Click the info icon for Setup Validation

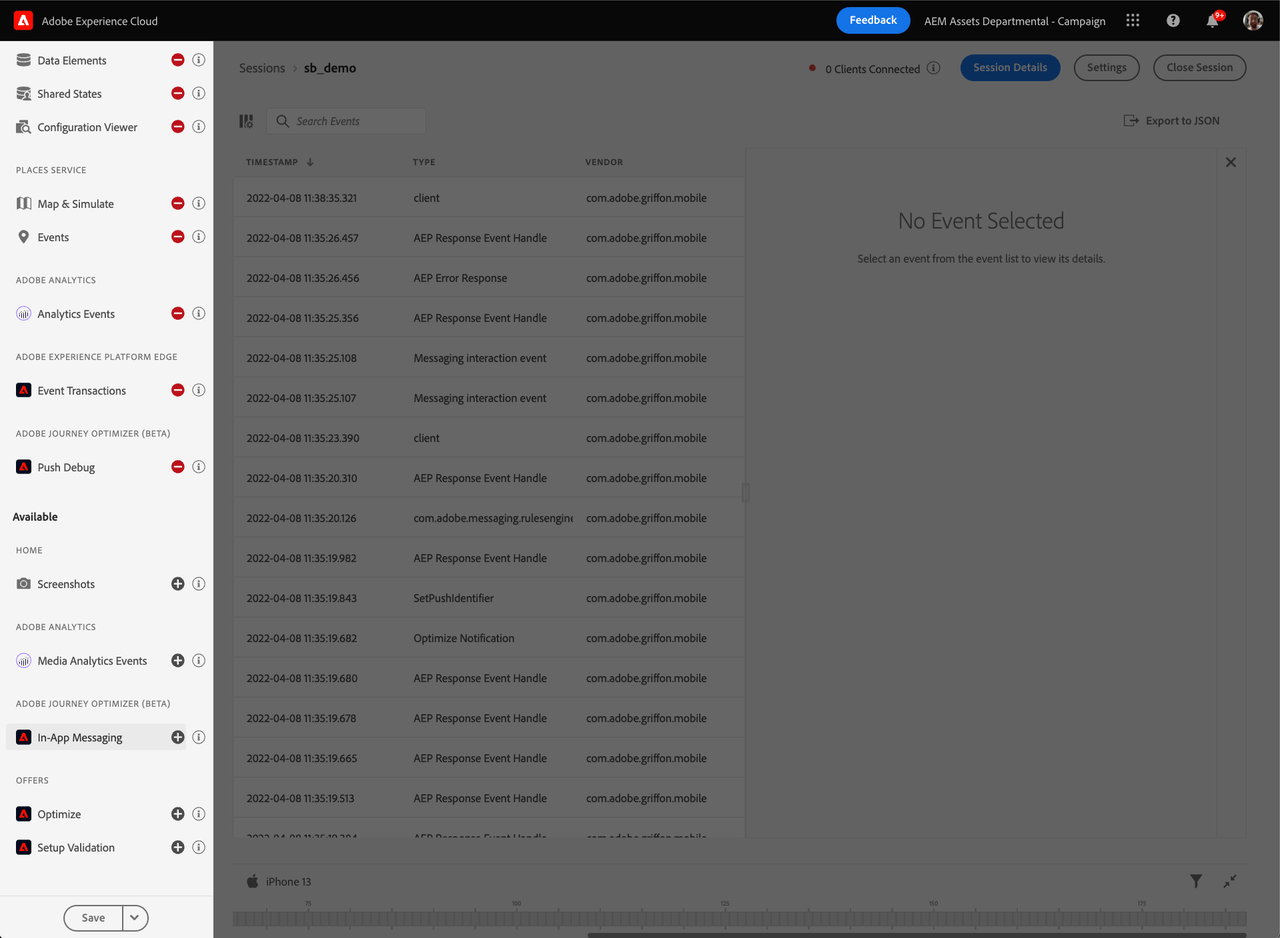(199, 847)
